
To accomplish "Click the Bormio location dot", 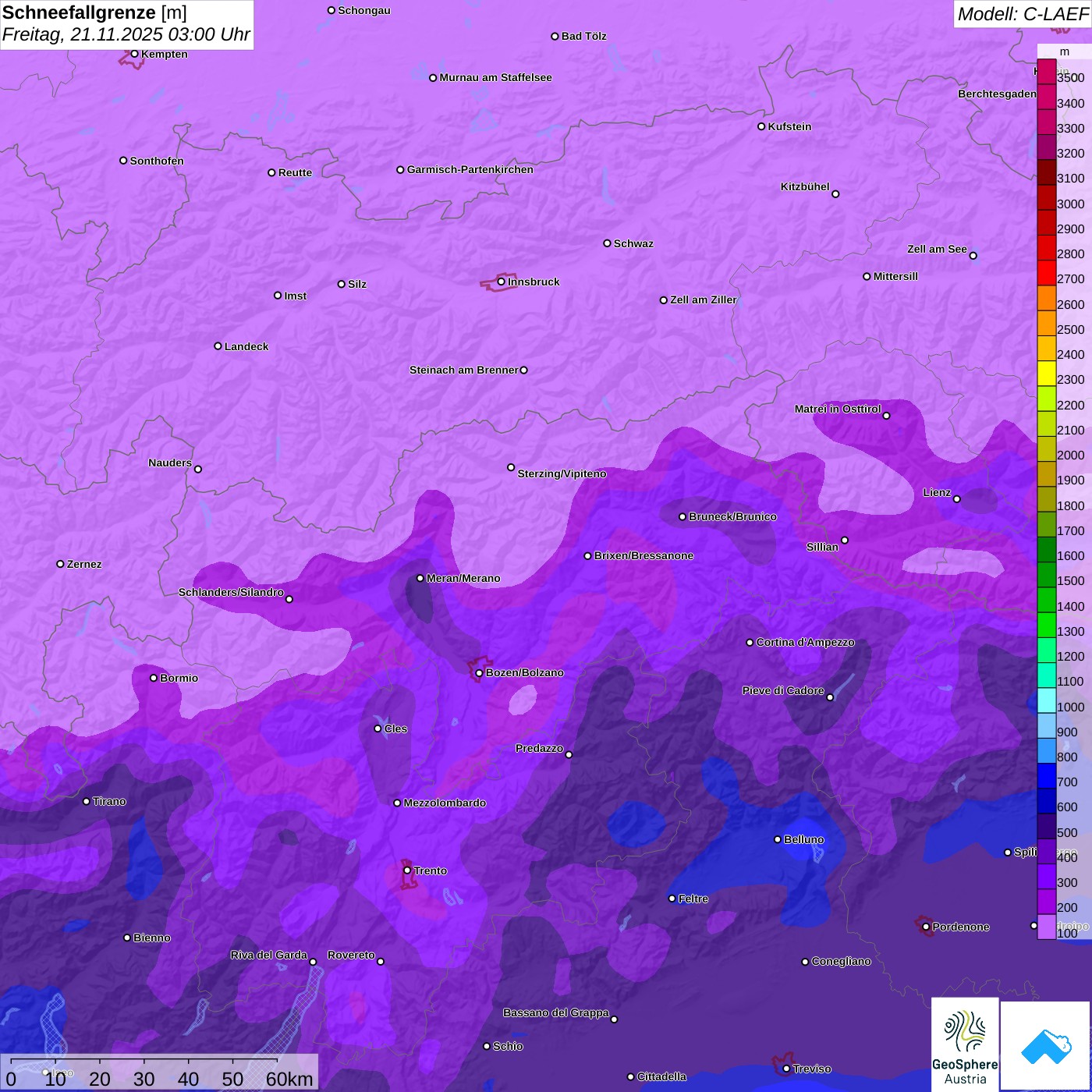I will click(154, 678).
